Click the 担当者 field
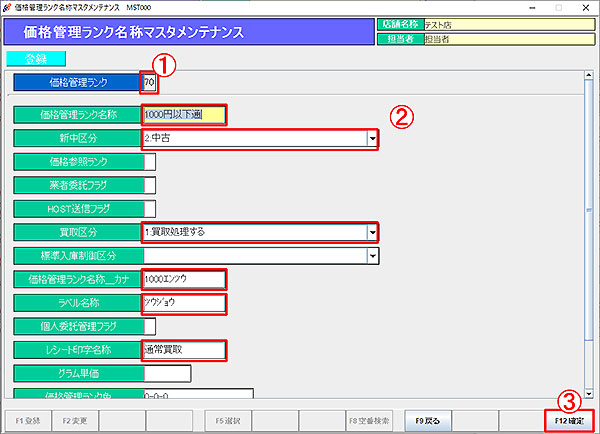This screenshot has height=434, width=600. [509, 39]
